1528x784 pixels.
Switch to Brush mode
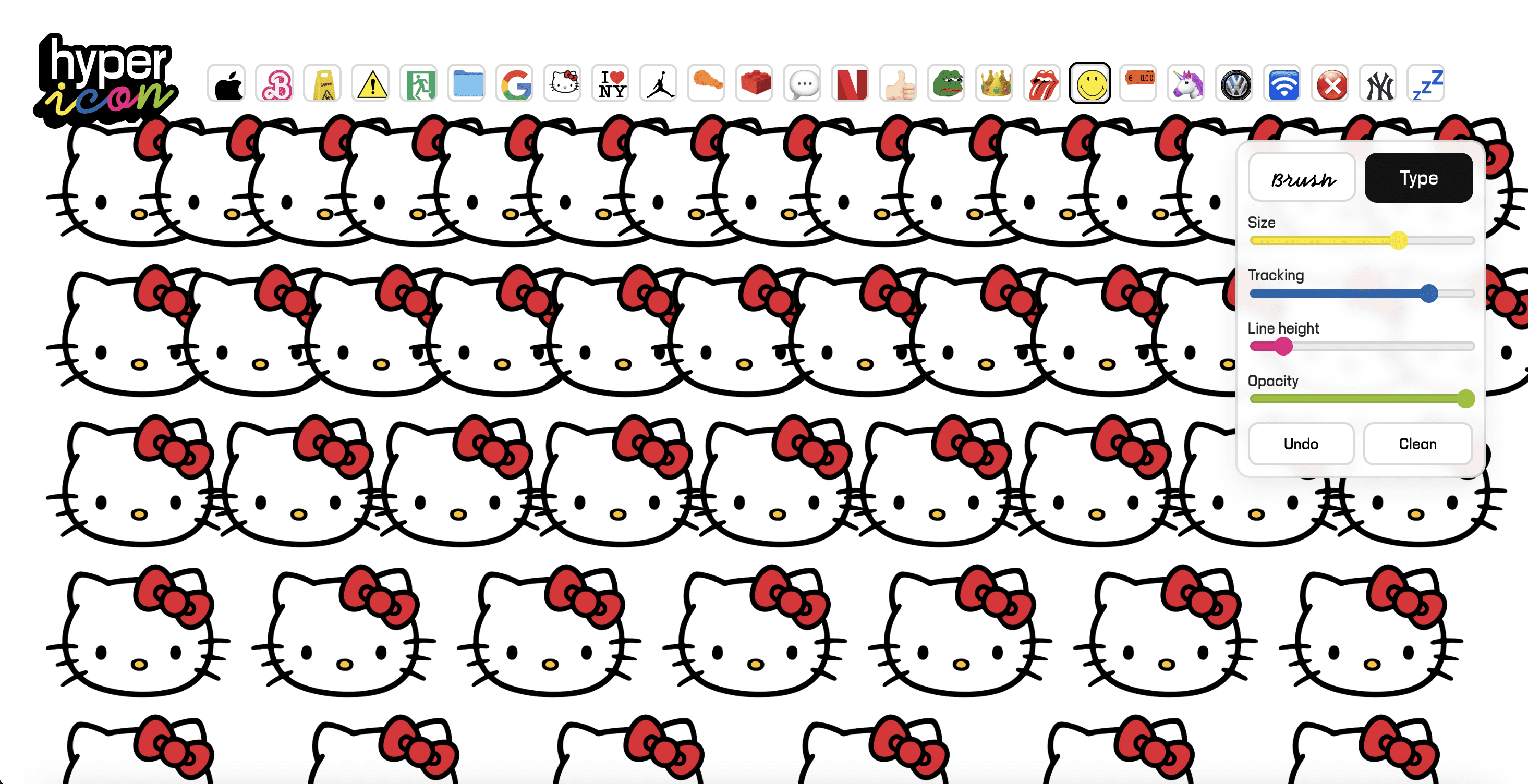coord(1302,178)
